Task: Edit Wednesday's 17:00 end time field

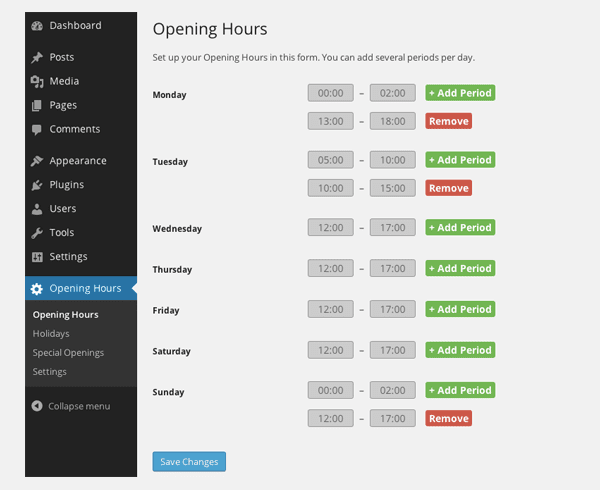Action: click(x=393, y=228)
